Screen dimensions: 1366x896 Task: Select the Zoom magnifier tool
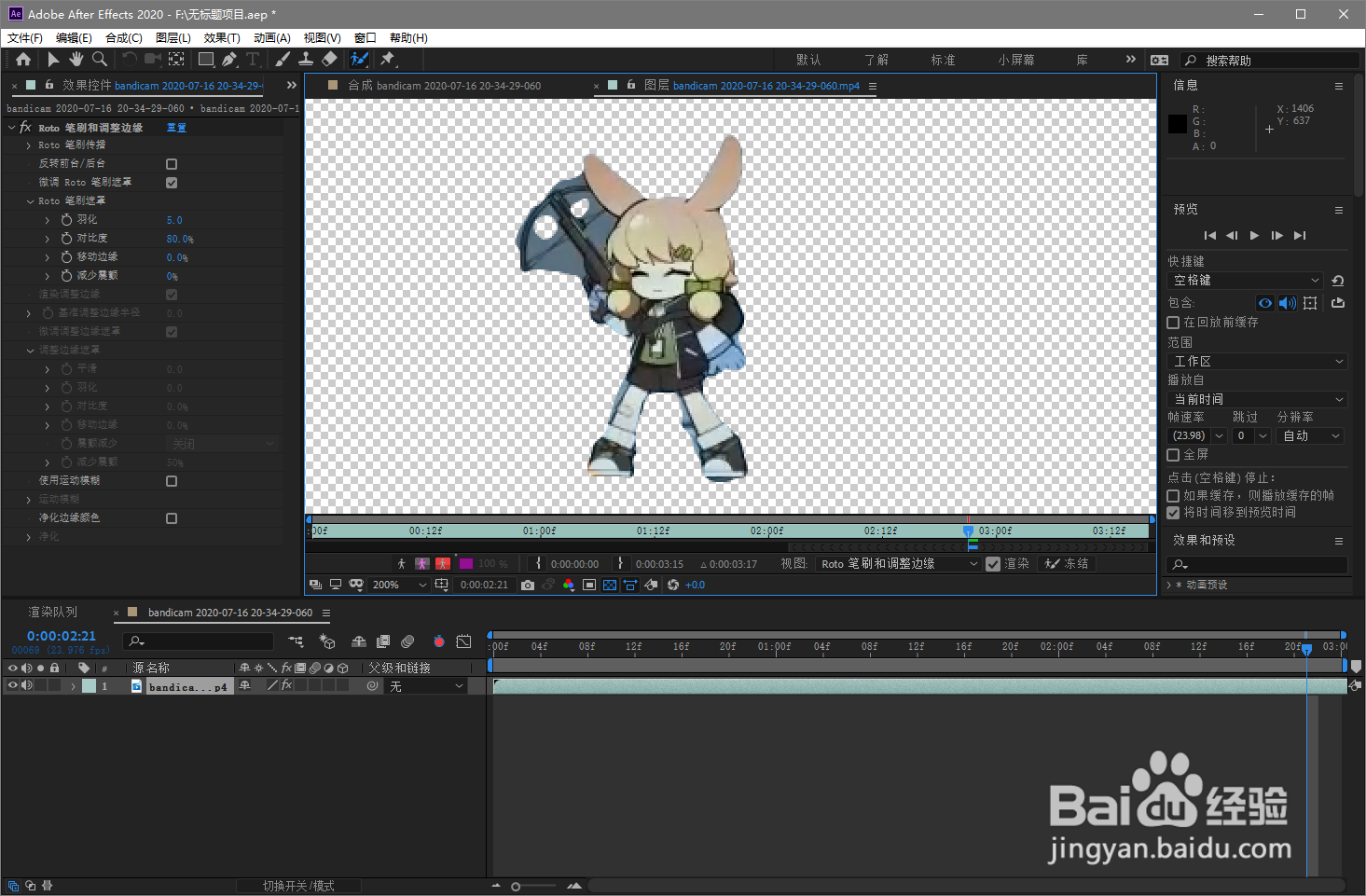pos(99,59)
